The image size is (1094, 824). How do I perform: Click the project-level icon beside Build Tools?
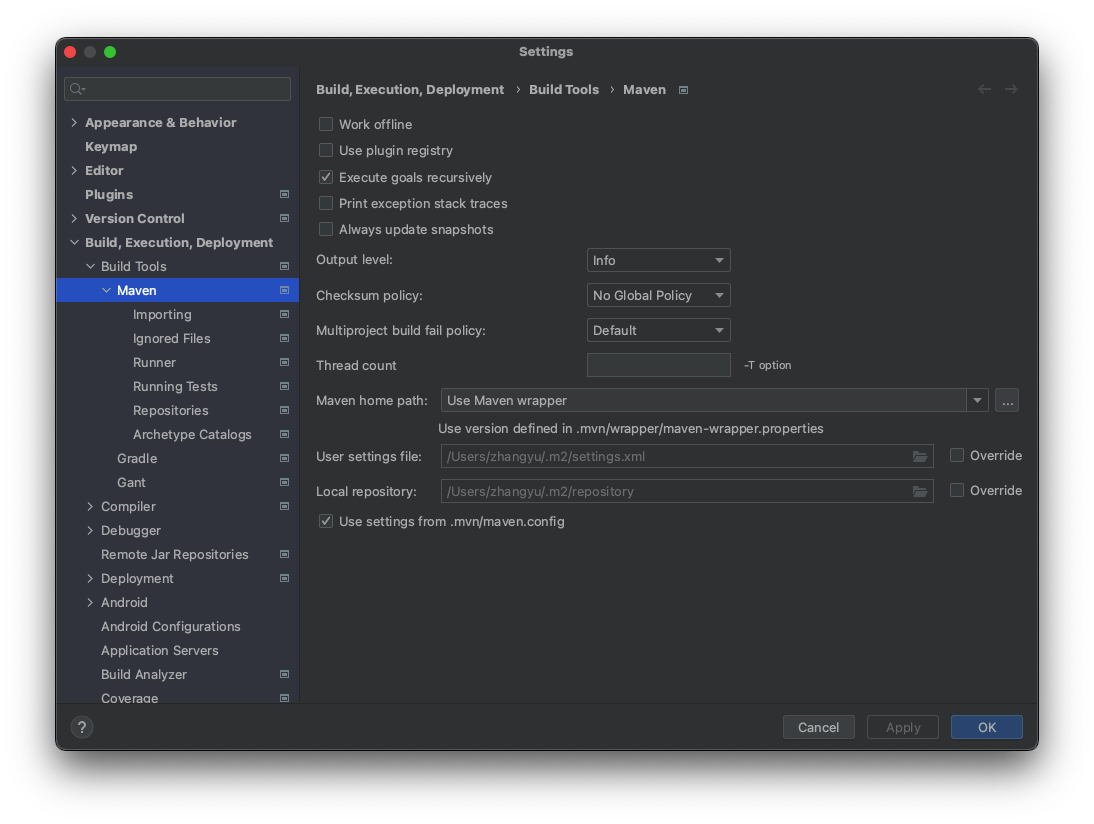click(284, 266)
